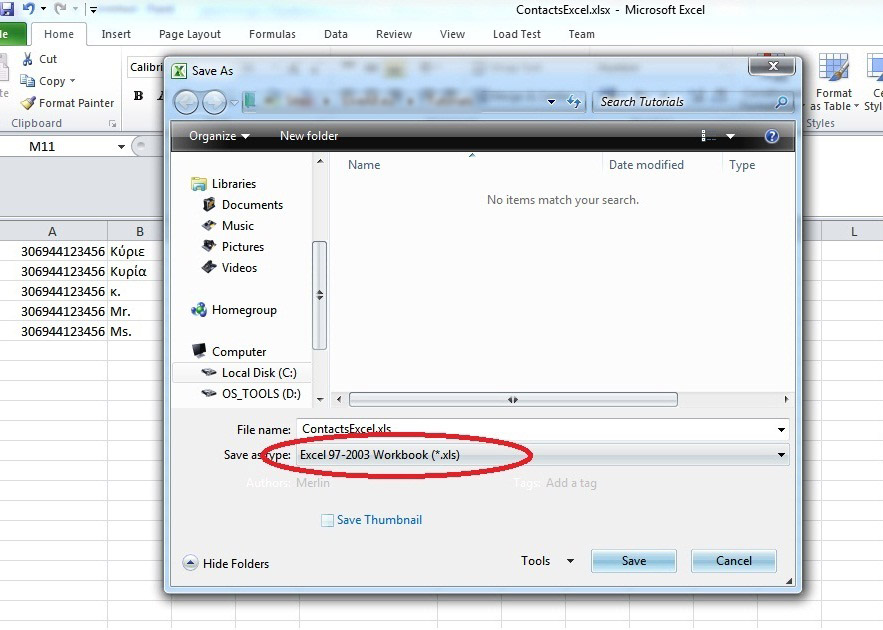
Task: Refresh the Save As folder location
Action: pos(574,102)
